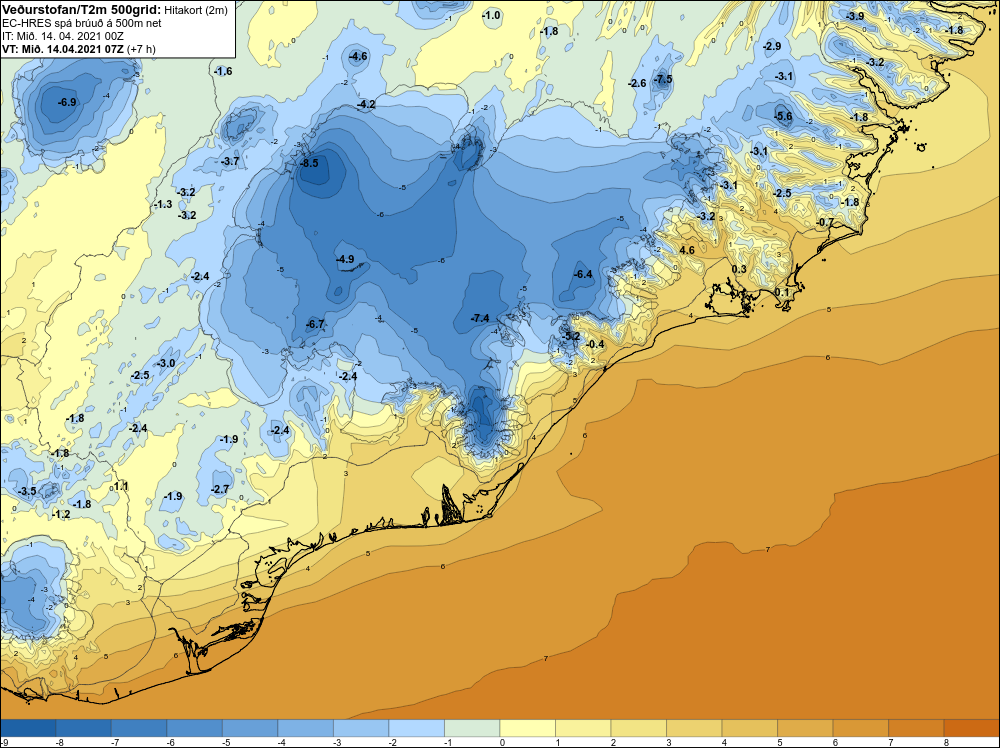Click the -6.9 temperature label

[x=67, y=102]
